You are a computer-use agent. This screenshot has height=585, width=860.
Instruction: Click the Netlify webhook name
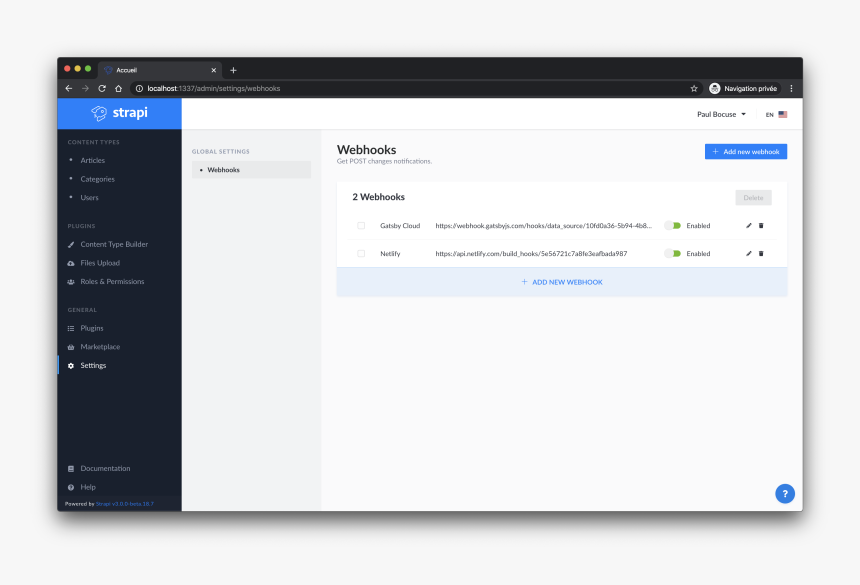(390, 253)
